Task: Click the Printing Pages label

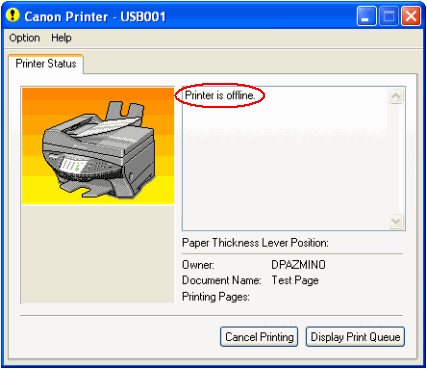Action: (x=216, y=297)
